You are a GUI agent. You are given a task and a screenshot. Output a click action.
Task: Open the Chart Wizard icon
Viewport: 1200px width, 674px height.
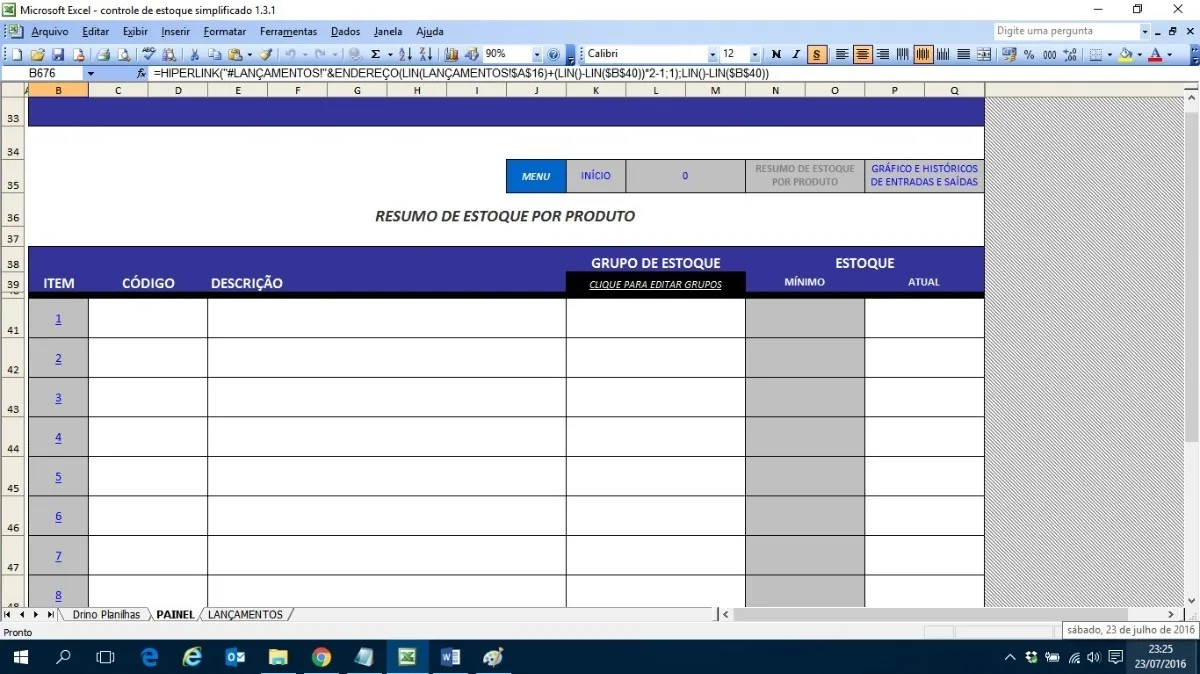tap(451, 54)
